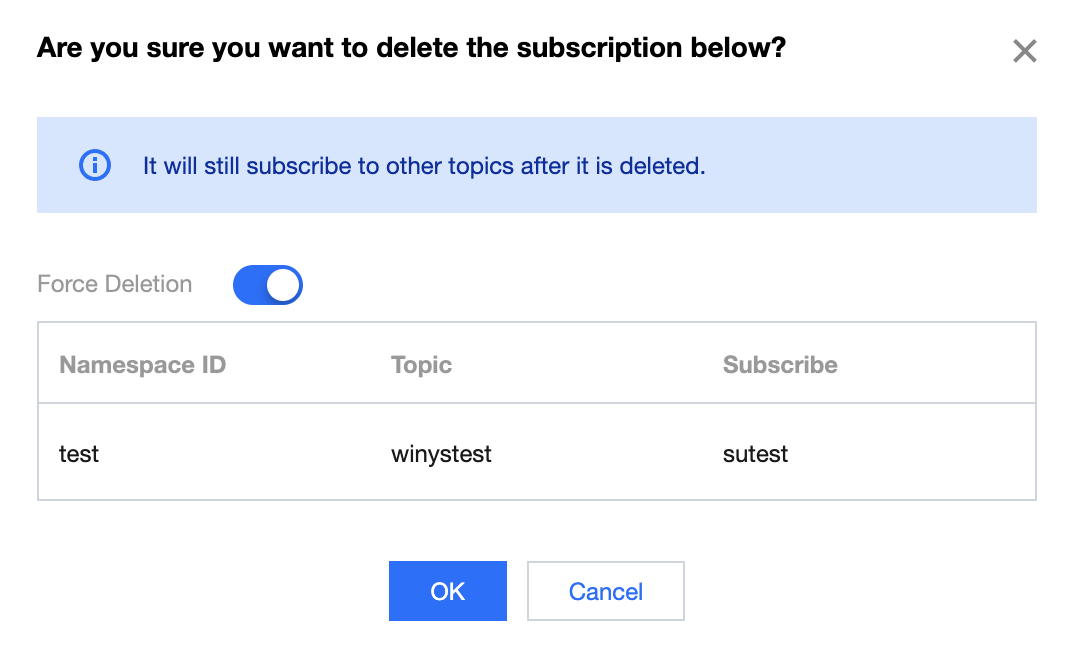The height and width of the screenshot is (646, 1068).
Task: Disable the Force Deletion switch
Action: pyautogui.click(x=267, y=285)
